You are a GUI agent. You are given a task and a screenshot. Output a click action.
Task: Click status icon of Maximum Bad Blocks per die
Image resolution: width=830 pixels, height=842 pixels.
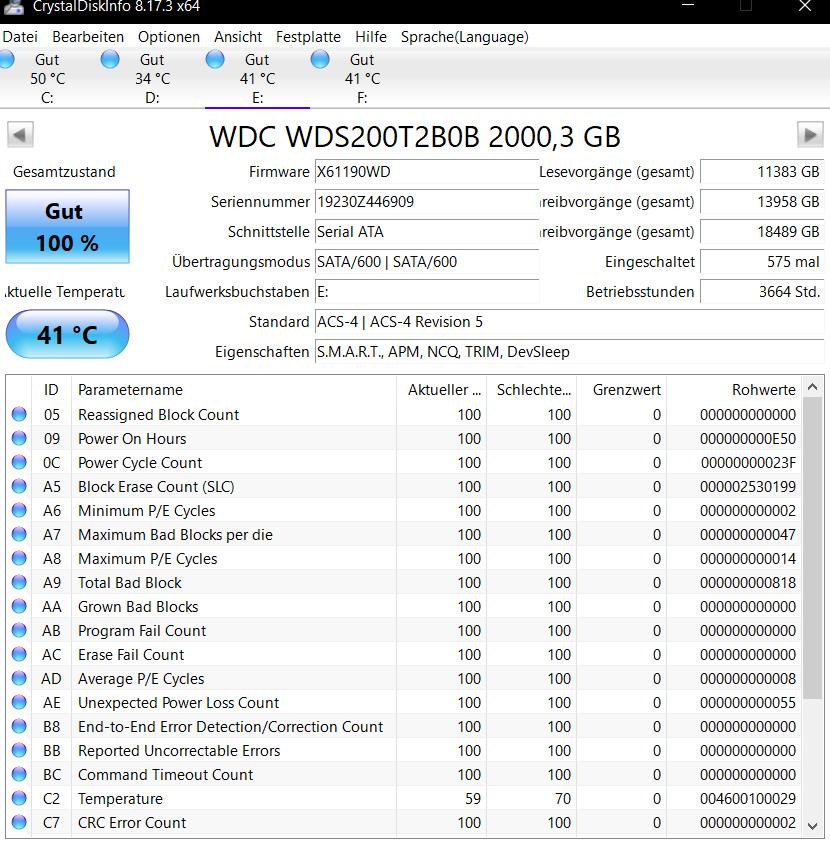click(x=19, y=534)
